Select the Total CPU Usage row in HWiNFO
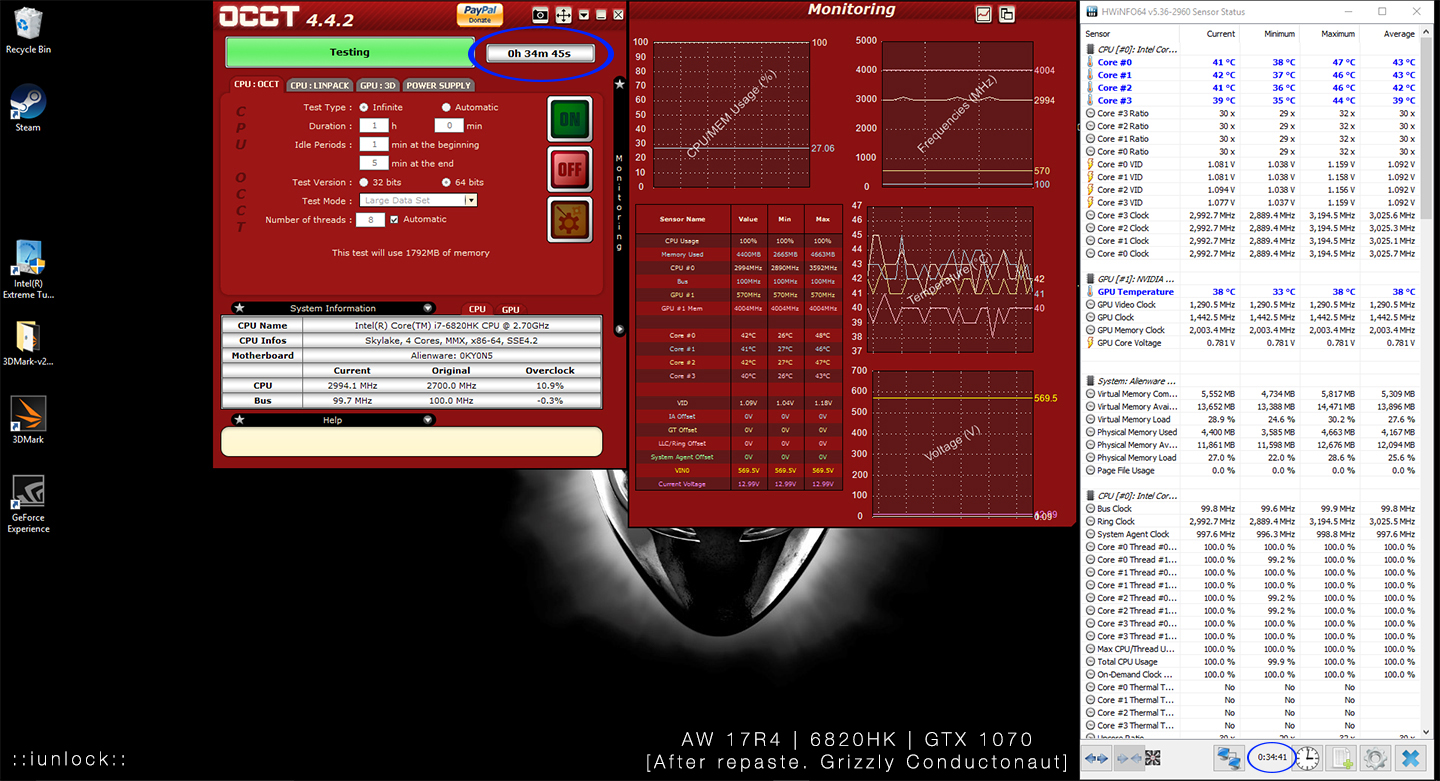 pos(1251,662)
